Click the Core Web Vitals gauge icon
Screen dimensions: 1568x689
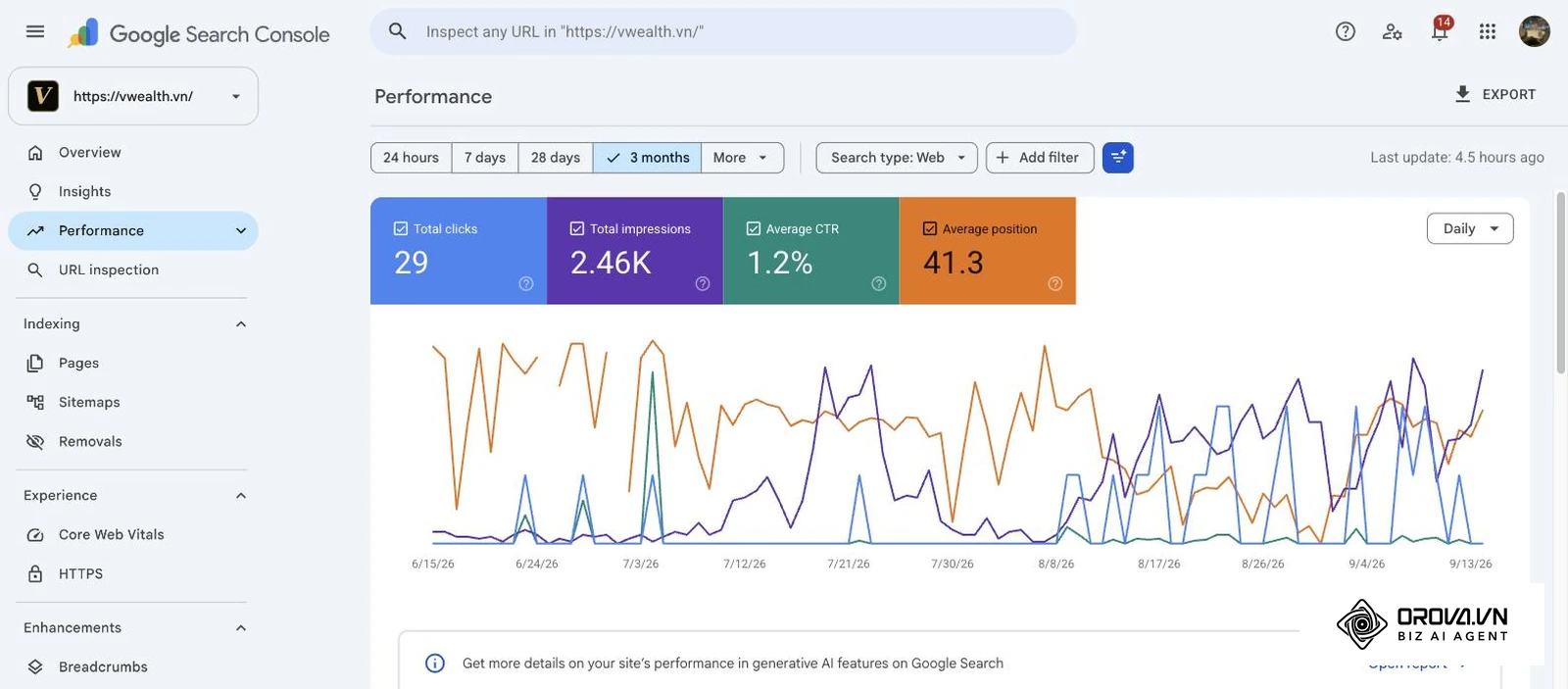(x=35, y=535)
